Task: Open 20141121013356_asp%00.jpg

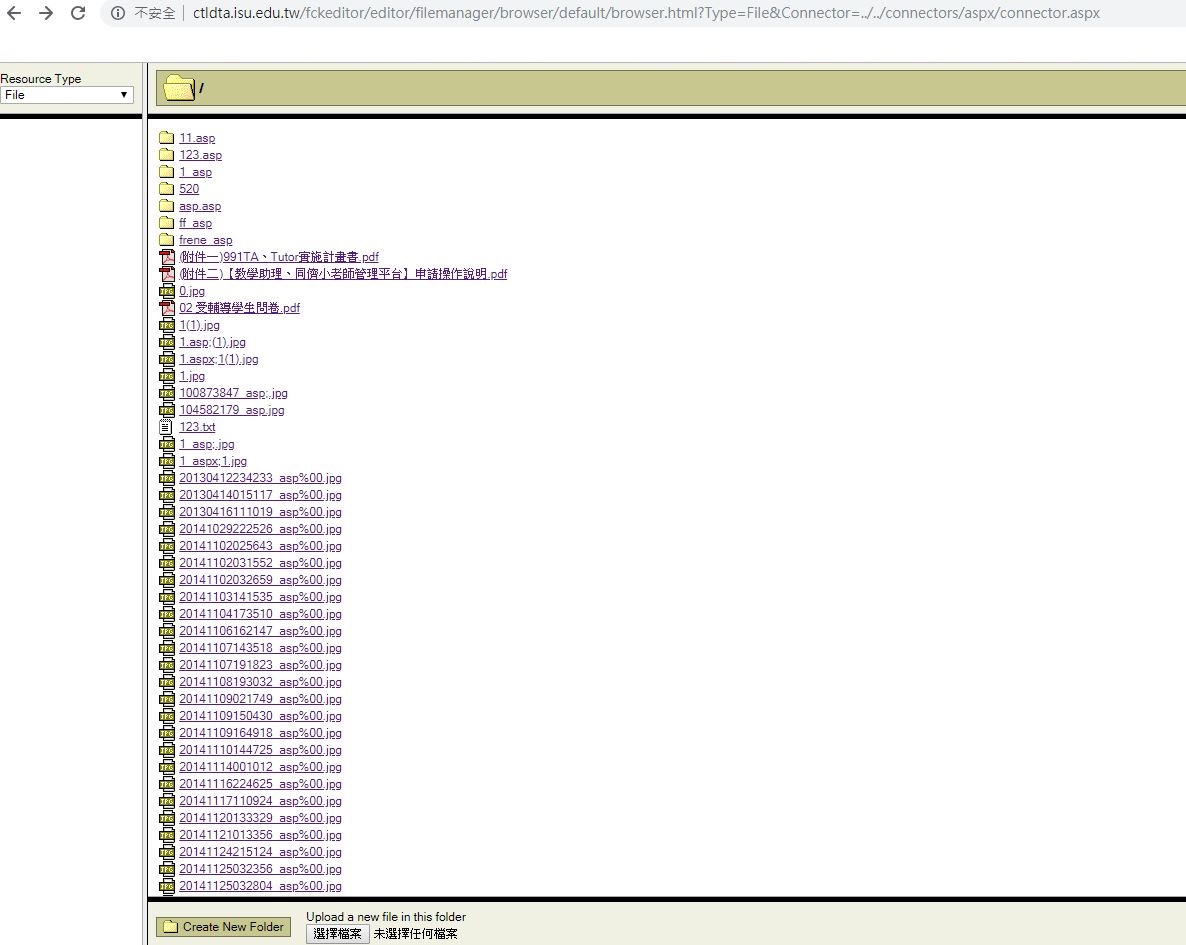Action: 260,835
